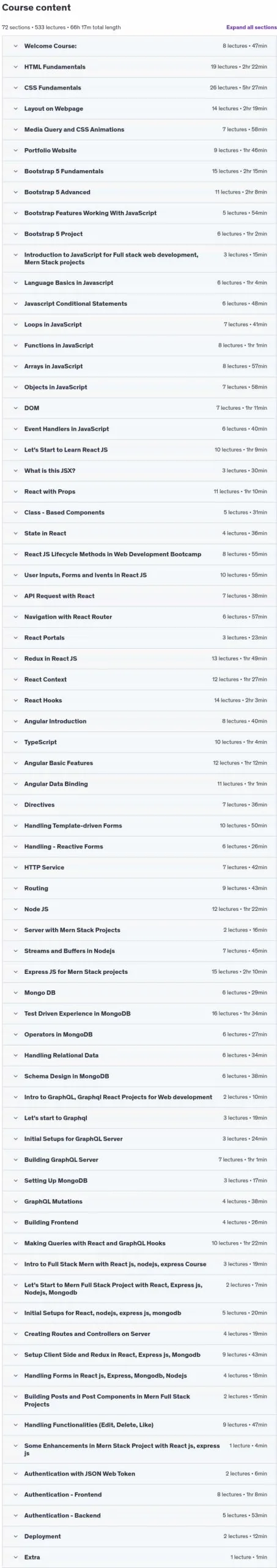Image resolution: width=277 pixels, height=1568 pixels.
Task: Expand React Hooks section chevron
Action: [x=16, y=701]
